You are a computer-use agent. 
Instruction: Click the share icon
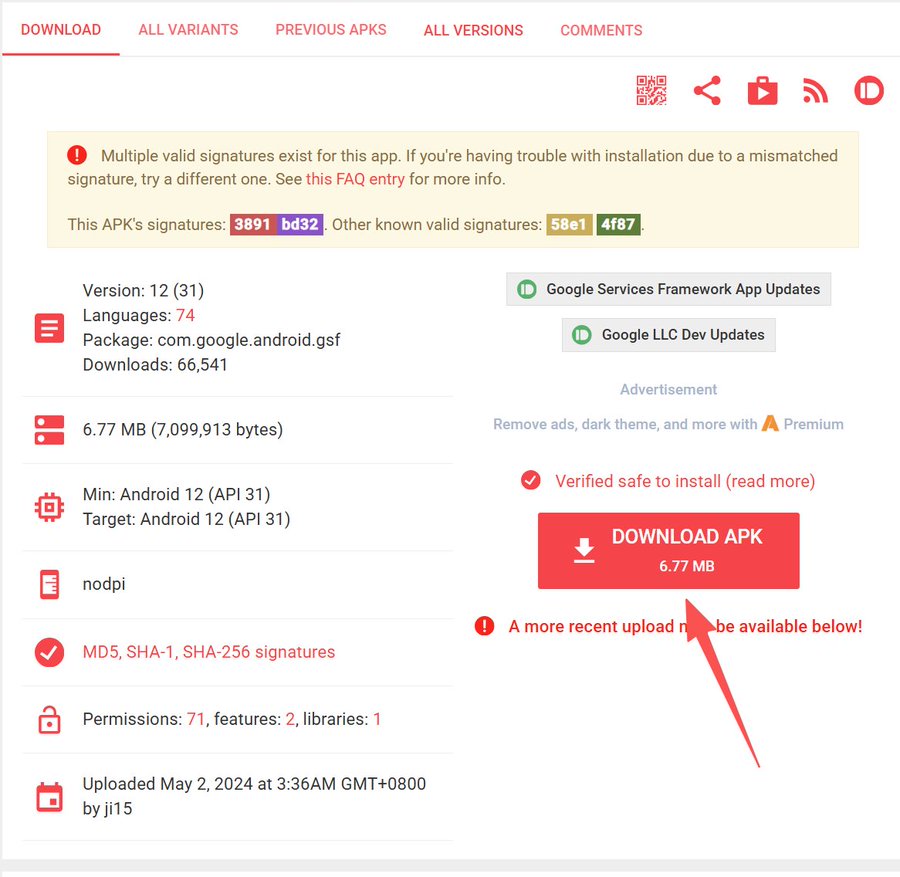(707, 91)
